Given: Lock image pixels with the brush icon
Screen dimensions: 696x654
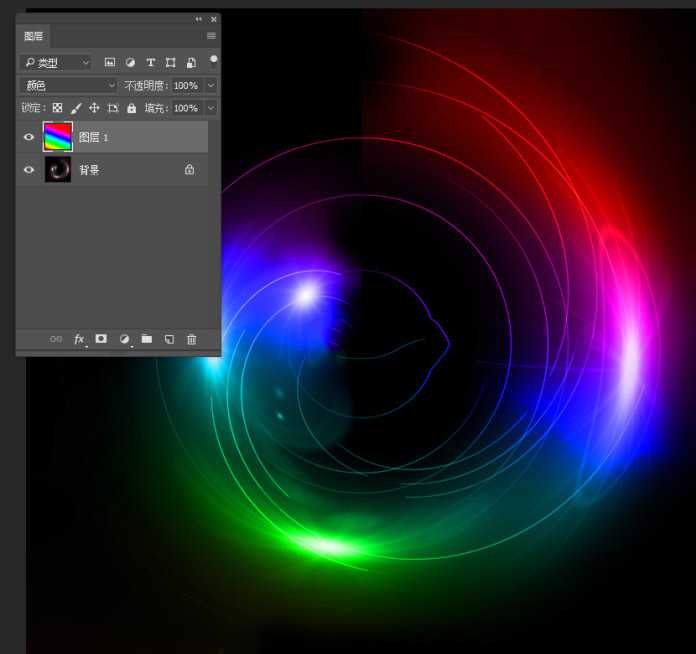Looking at the screenshot, I should 76,108.
